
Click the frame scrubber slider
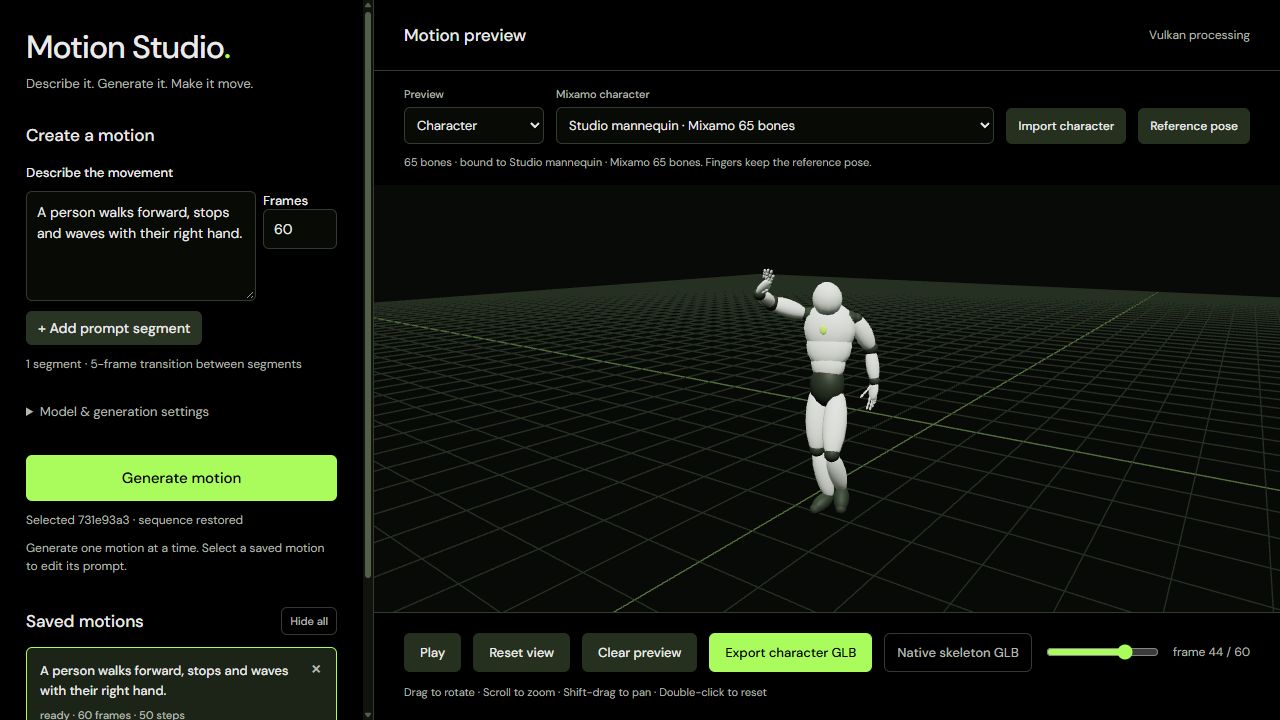1102,652
